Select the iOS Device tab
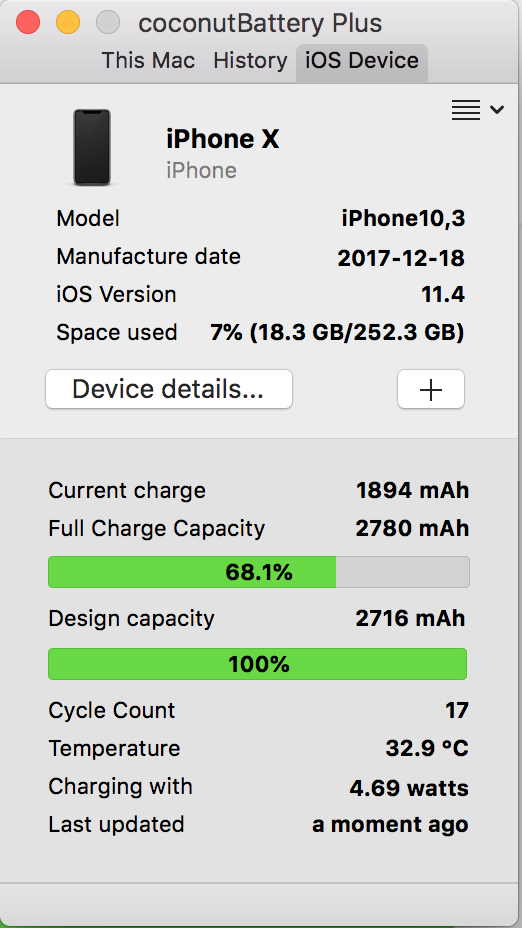The height and width of the screenshot is (928, 522). (x=362, y=62)
